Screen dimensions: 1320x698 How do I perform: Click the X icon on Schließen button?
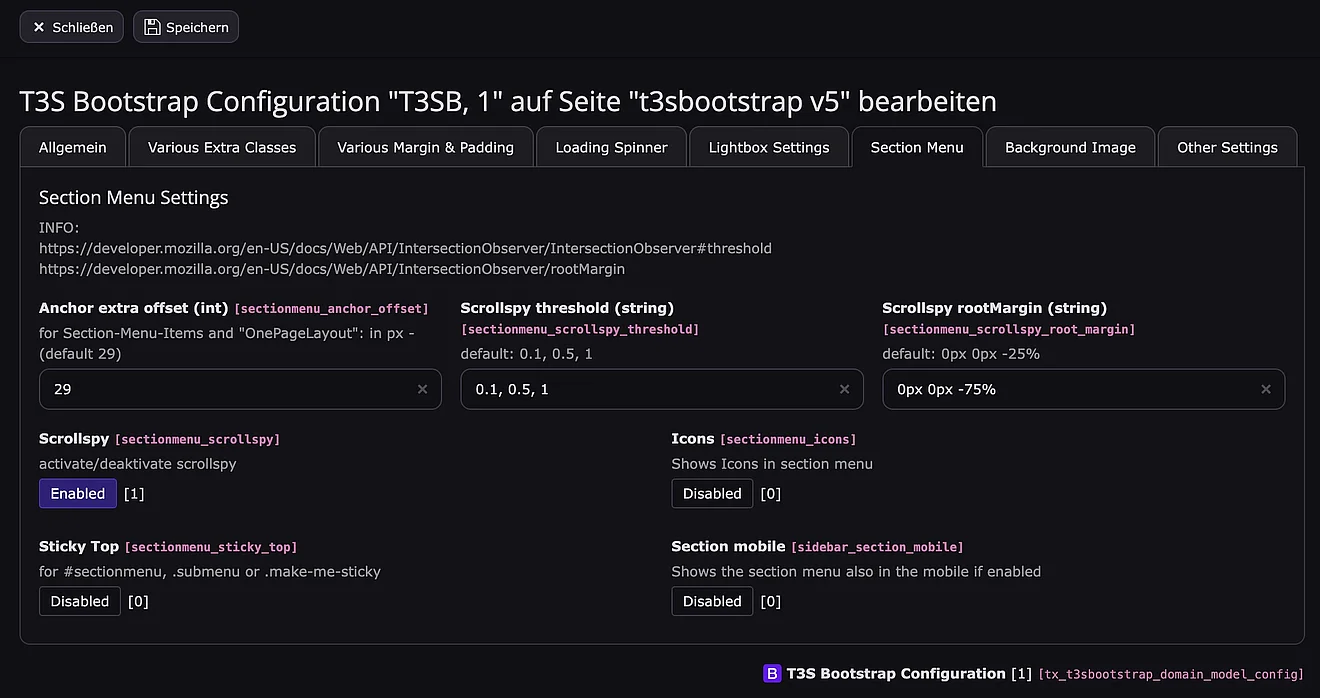(39, 27)
